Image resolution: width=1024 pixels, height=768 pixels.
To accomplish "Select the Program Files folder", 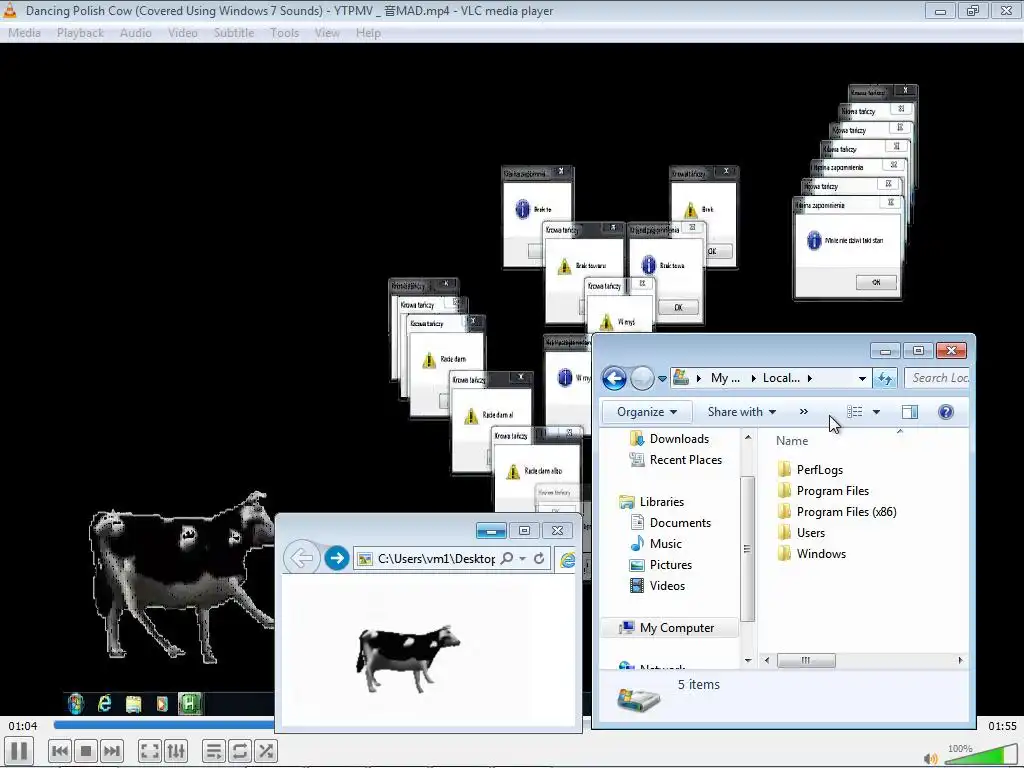I will (824, 490).
